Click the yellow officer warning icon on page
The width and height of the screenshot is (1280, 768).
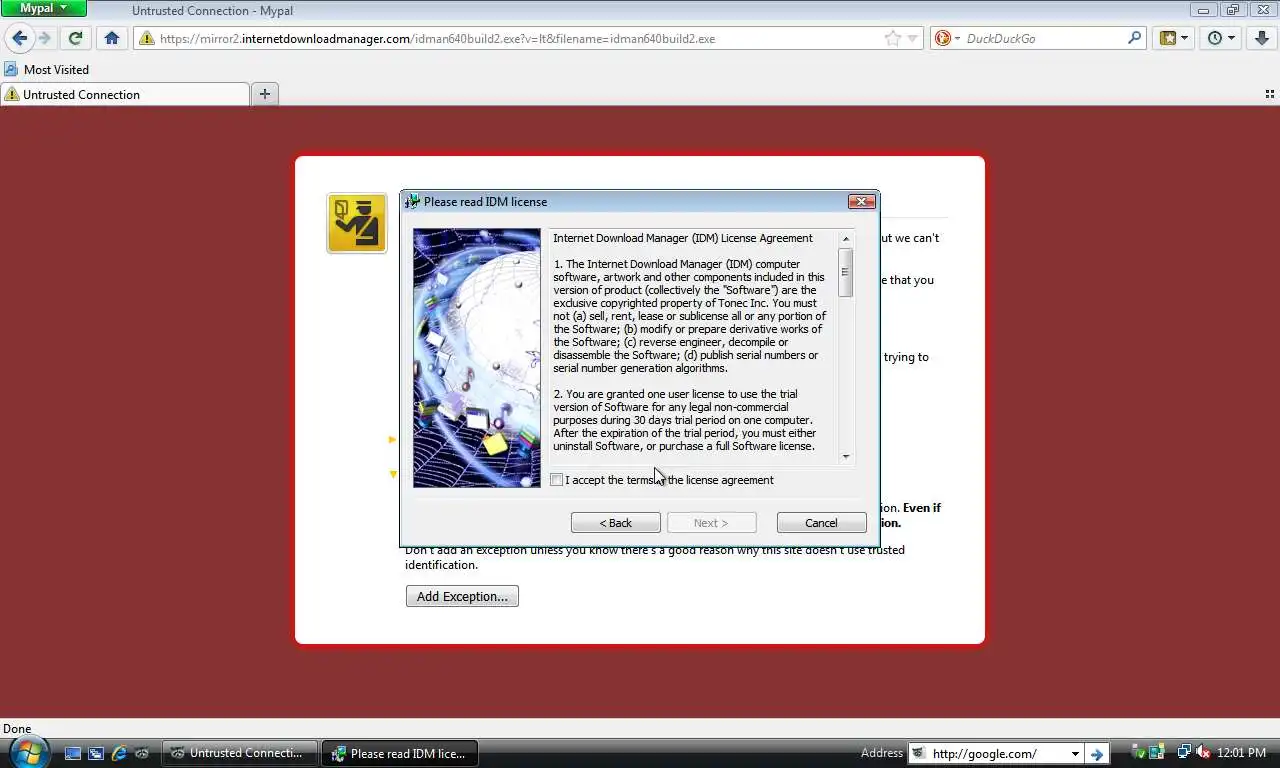pyautogui.click(x=357, y=223)
